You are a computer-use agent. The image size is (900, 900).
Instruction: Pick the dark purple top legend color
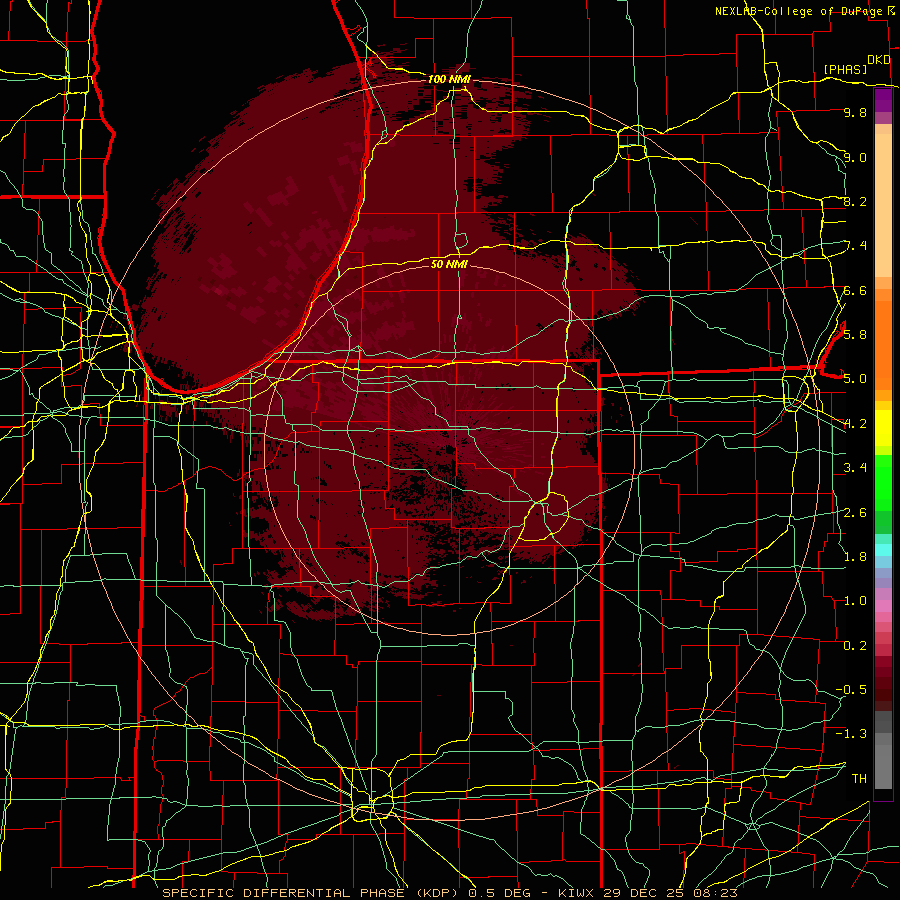[883, 100]
